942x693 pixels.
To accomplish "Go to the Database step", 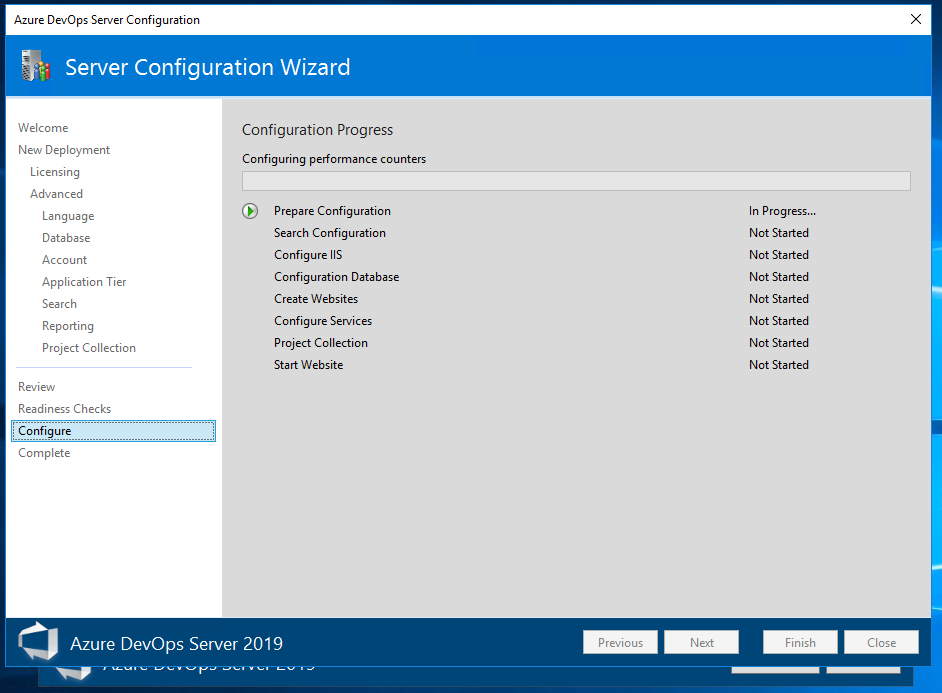I will (66, 238).
